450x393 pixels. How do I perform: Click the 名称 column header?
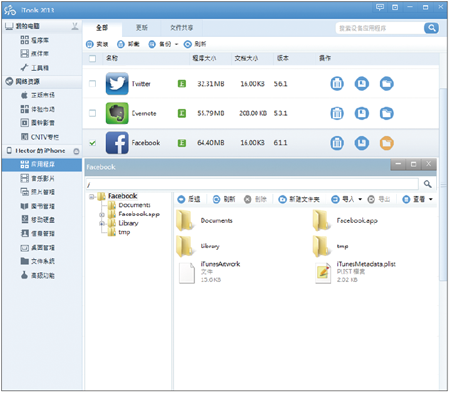[x=112, y=58]
